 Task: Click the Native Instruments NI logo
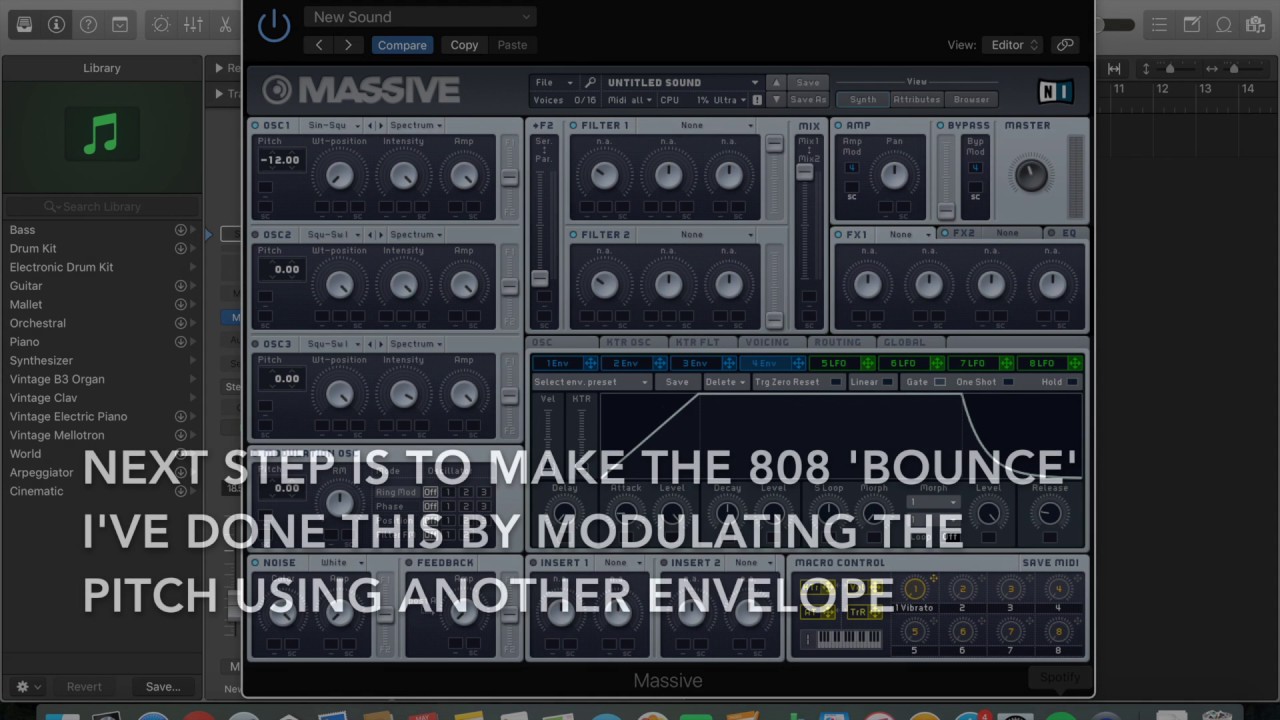[1055, 91]
